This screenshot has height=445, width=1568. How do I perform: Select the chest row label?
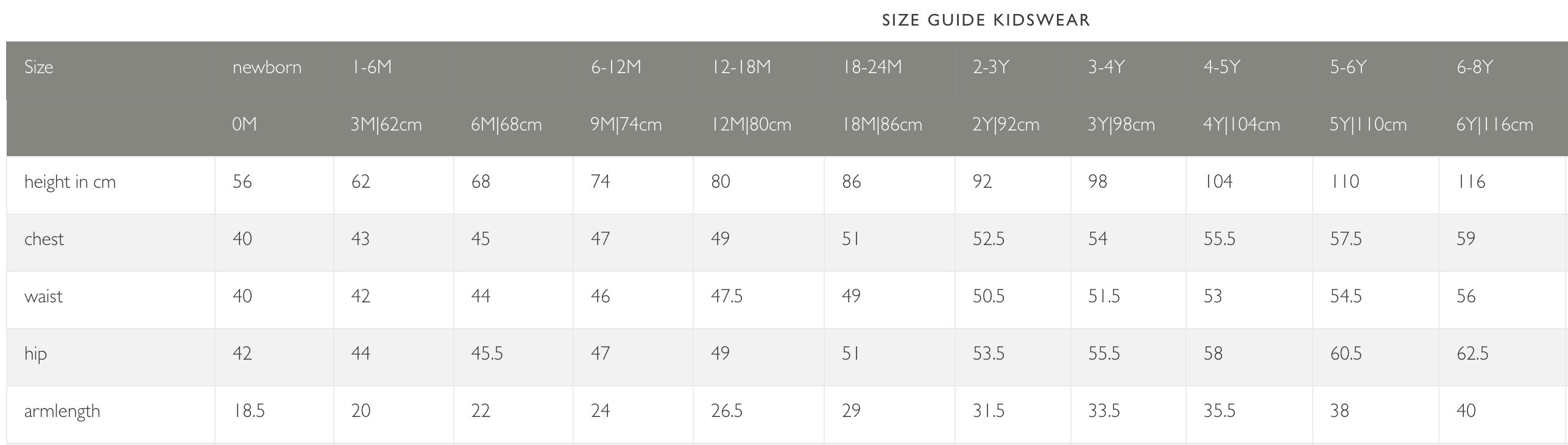coord(44,239)
